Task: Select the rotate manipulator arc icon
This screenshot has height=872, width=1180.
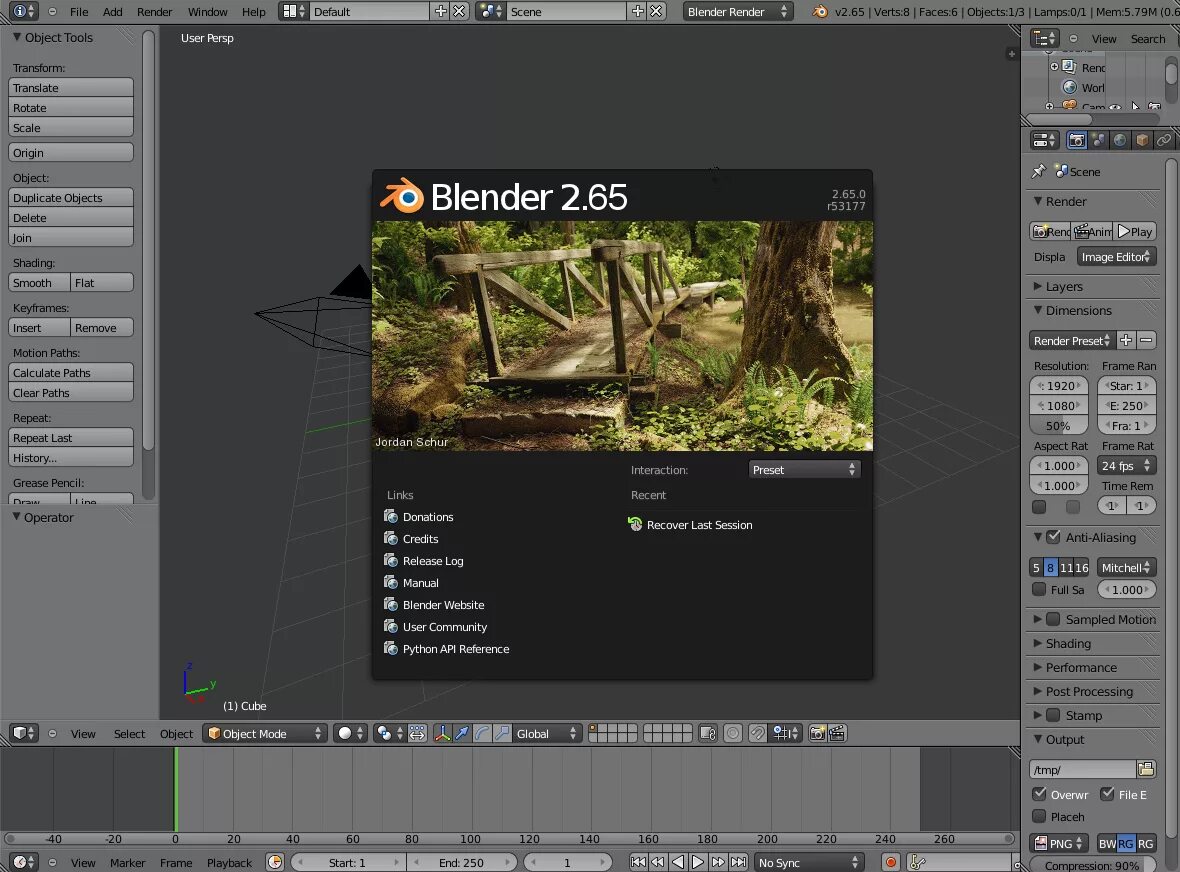Action: [x=482, y=733]
